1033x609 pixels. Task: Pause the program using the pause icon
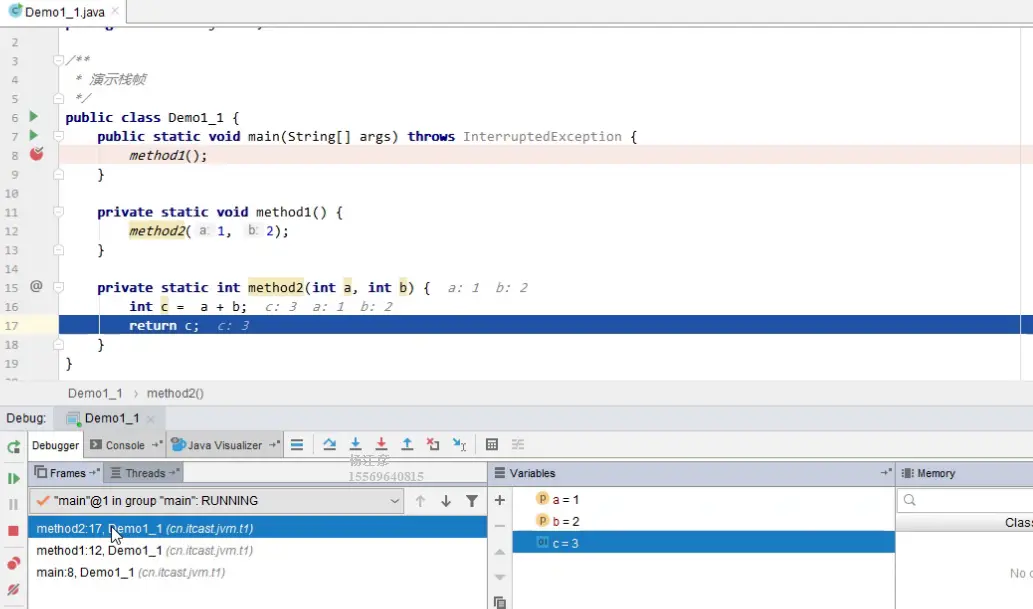click(x=13, y=504)
